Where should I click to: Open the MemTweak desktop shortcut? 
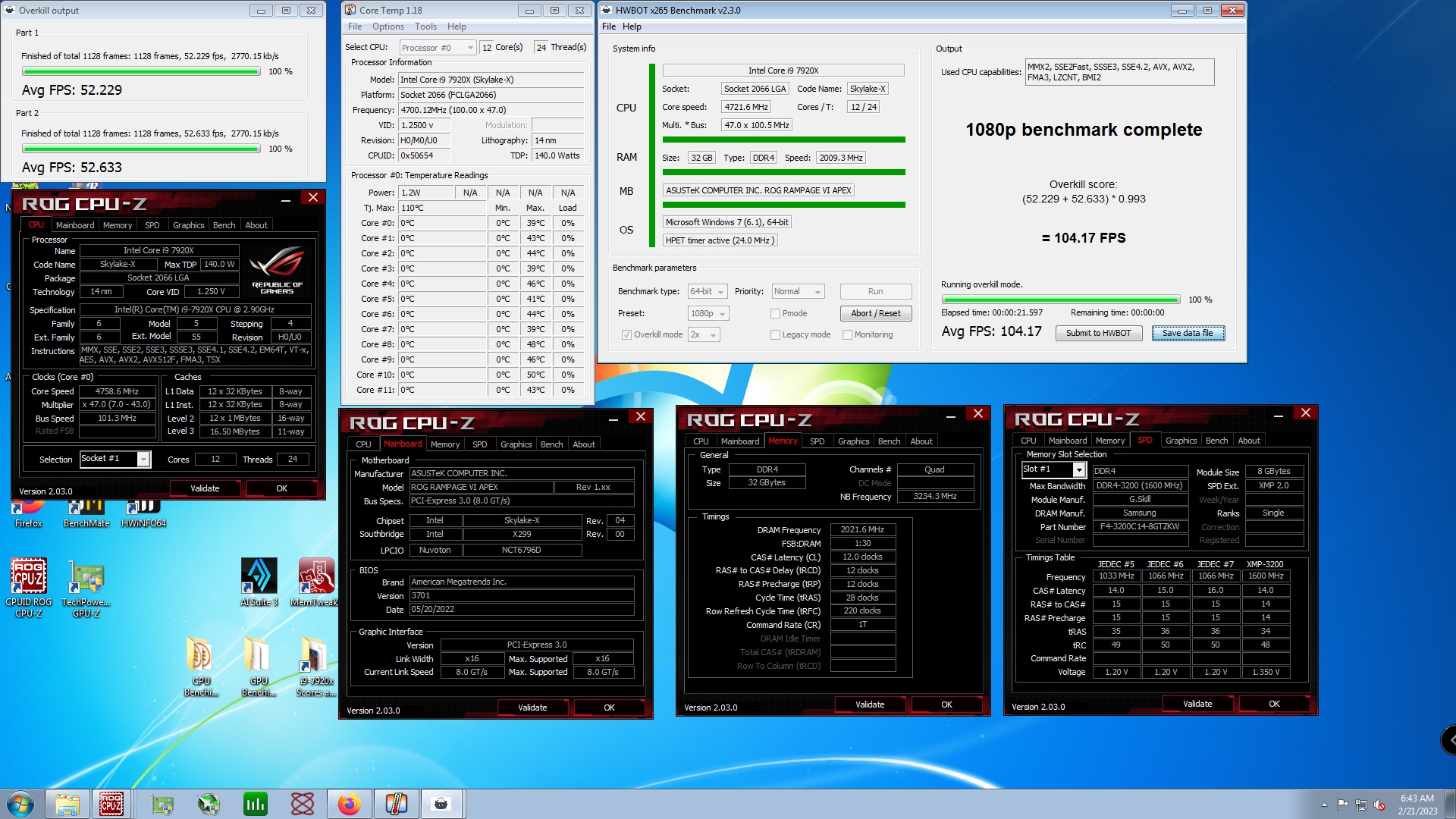click(315, 582)
